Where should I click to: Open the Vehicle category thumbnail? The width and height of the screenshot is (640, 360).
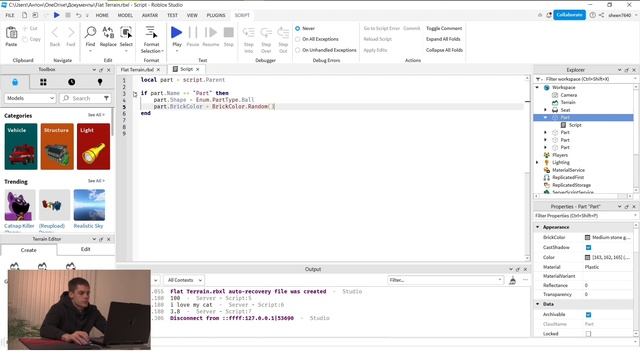point(21,147)
